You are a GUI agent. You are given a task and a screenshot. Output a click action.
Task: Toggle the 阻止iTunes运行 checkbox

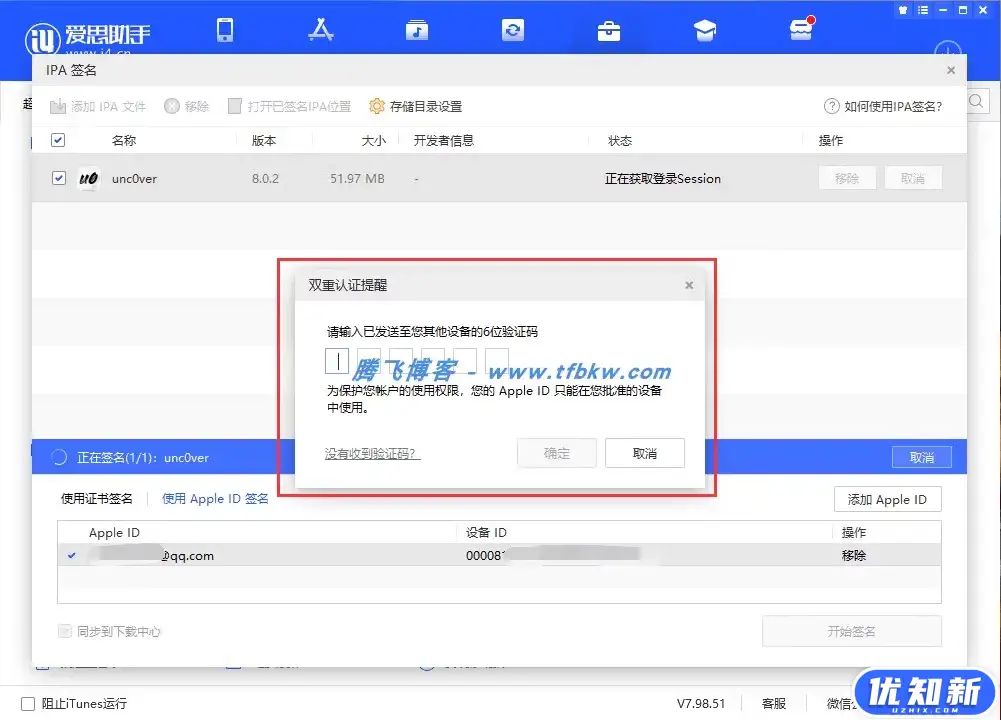[x=28, y=703]
